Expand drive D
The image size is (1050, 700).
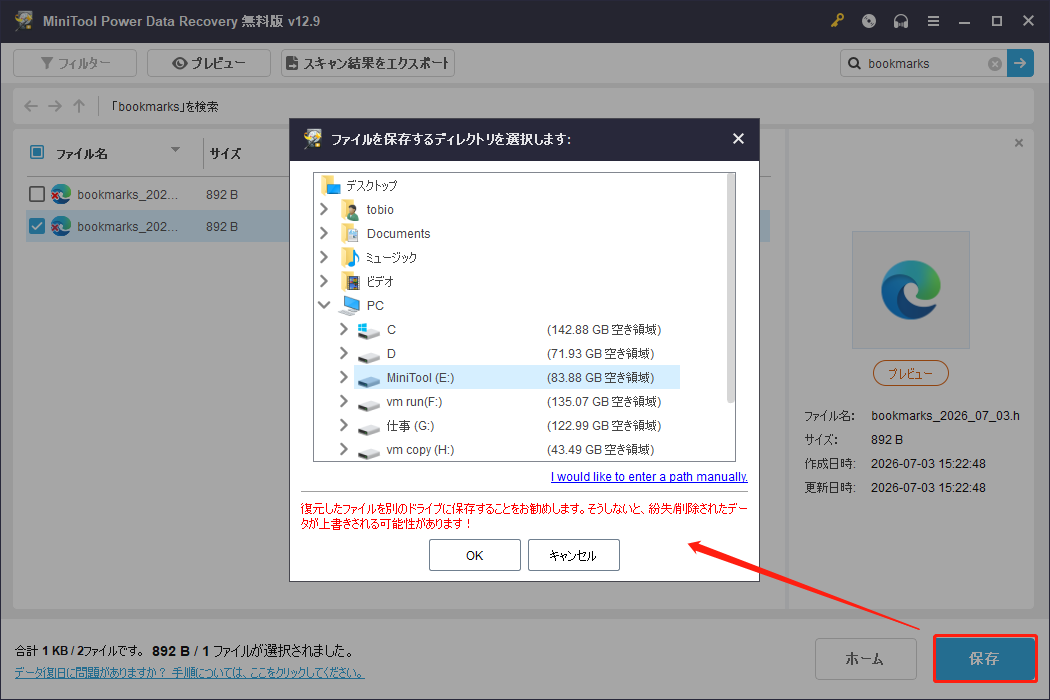pyautogui.click(x=344, y=353)
